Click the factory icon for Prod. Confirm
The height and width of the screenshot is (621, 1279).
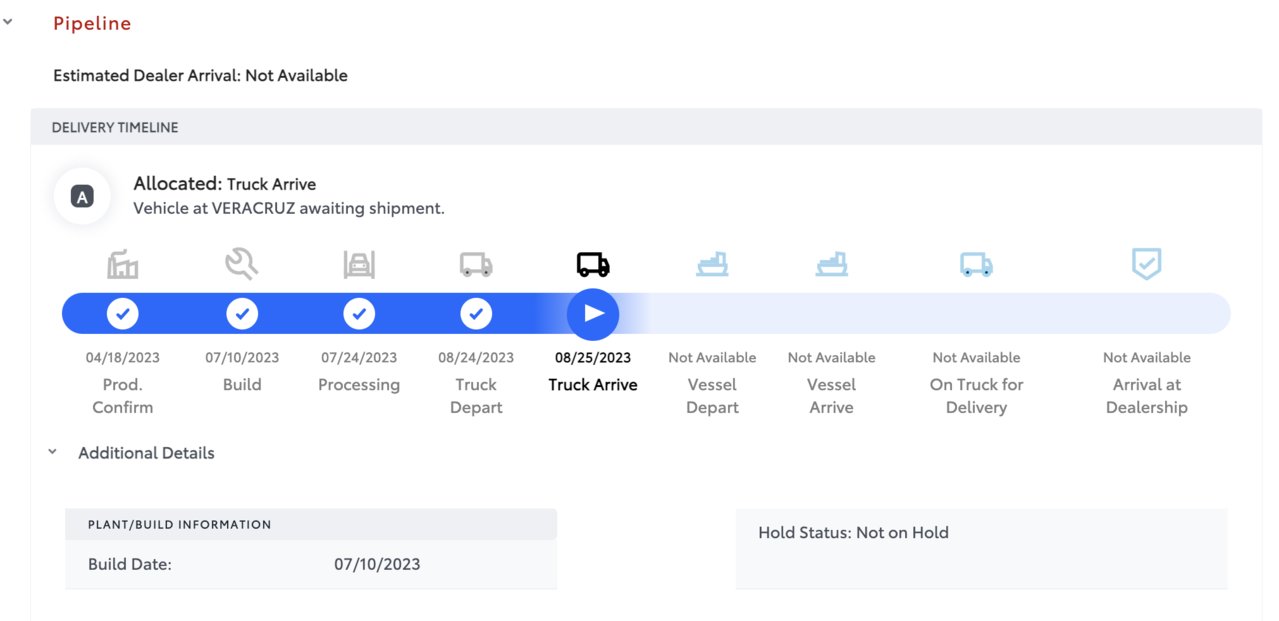click(x=123, y=264)
